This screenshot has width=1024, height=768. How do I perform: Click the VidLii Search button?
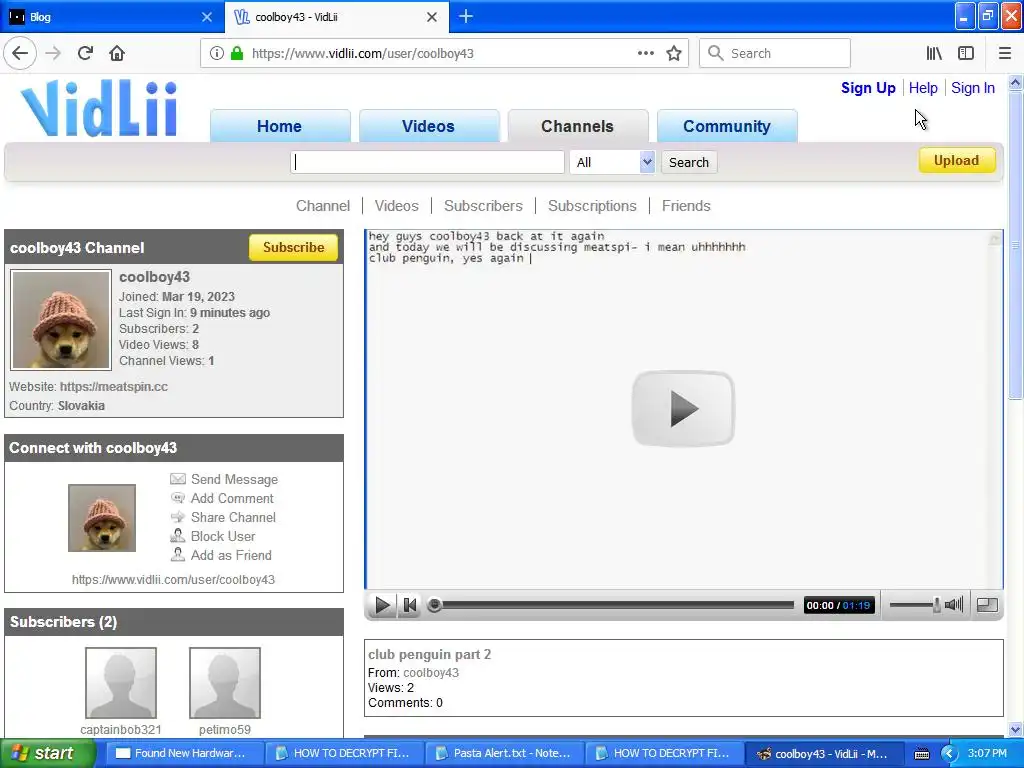tap(688, 162)
